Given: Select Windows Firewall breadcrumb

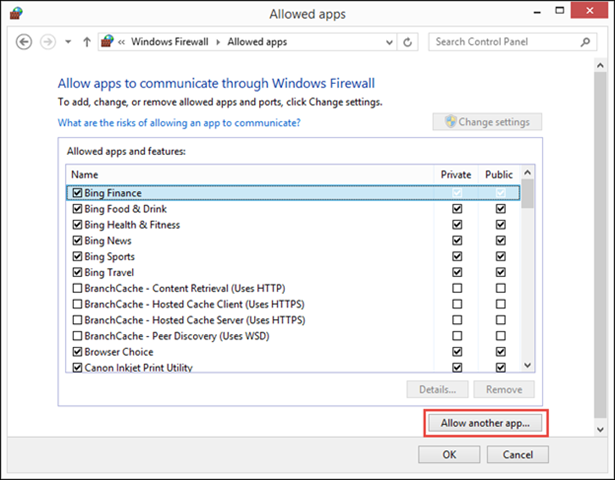Looking at the screenshot, I should point(169,42).
